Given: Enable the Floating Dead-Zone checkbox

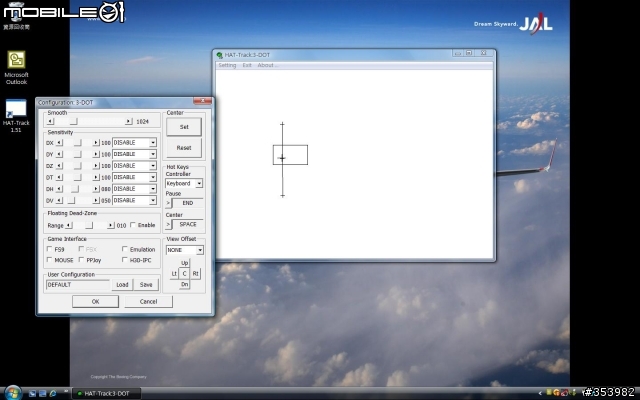Looking at the screenshot, I should [133, 225].
